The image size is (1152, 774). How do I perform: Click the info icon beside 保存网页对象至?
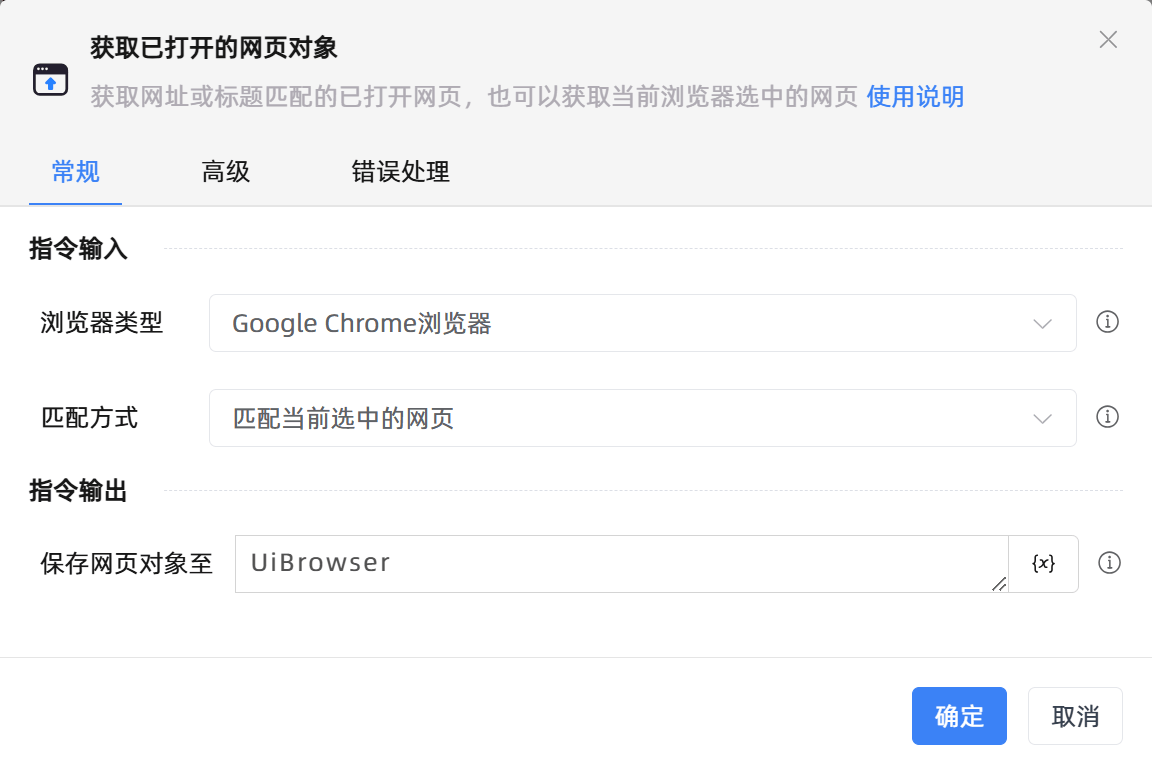pos(1108,563)
